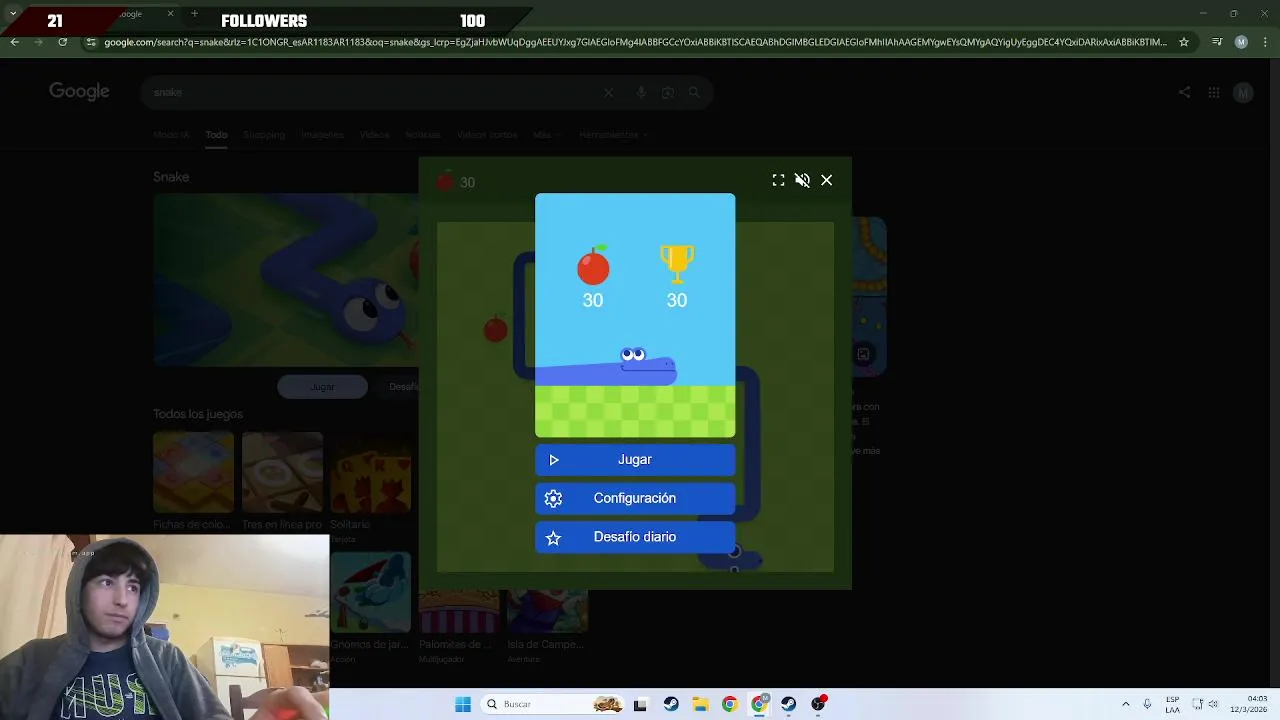Open the Desafío diario challenge

coord(635,537)
